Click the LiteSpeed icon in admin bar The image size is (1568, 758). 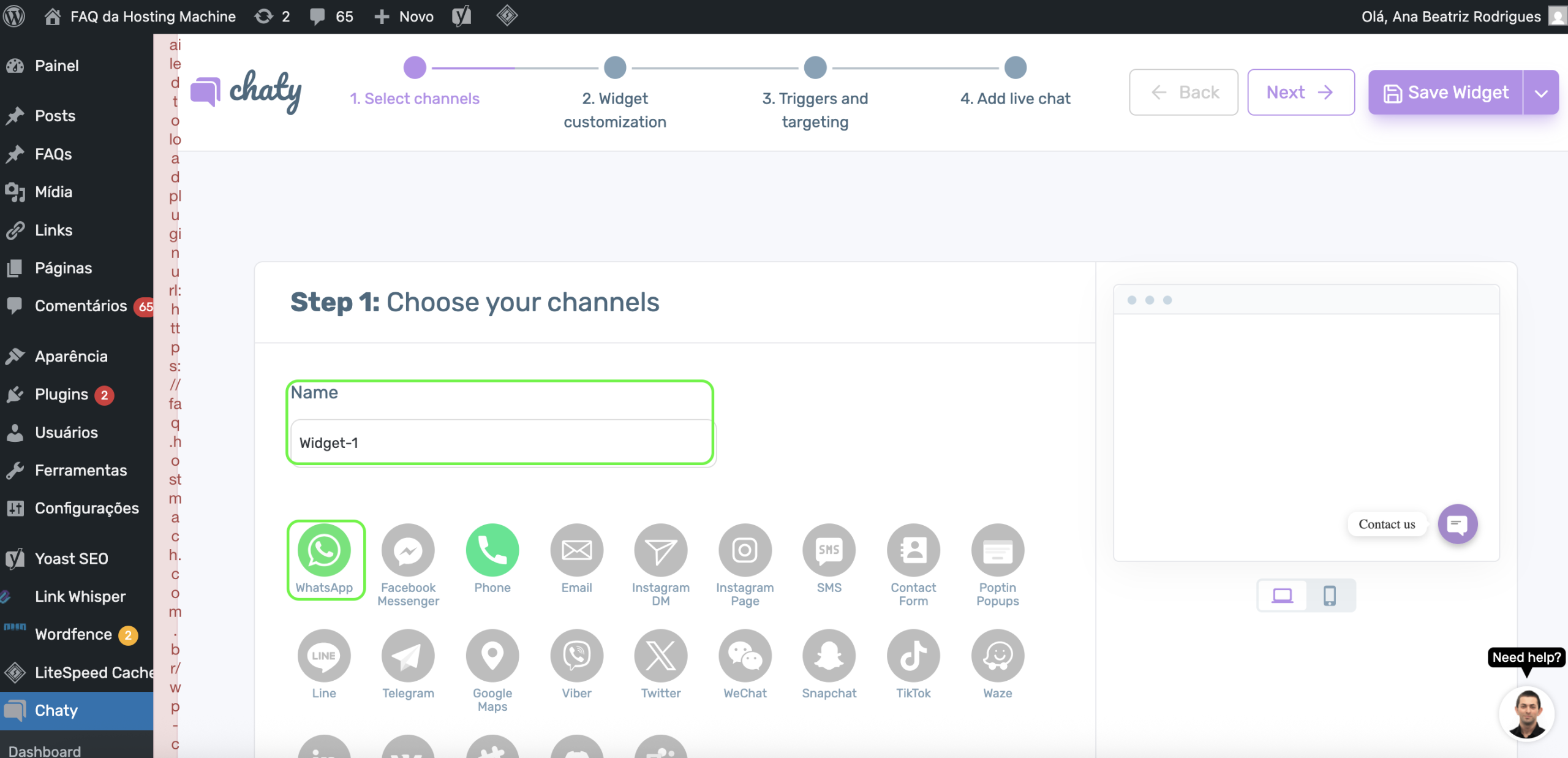pyautogui.click(x=507, y=16)
